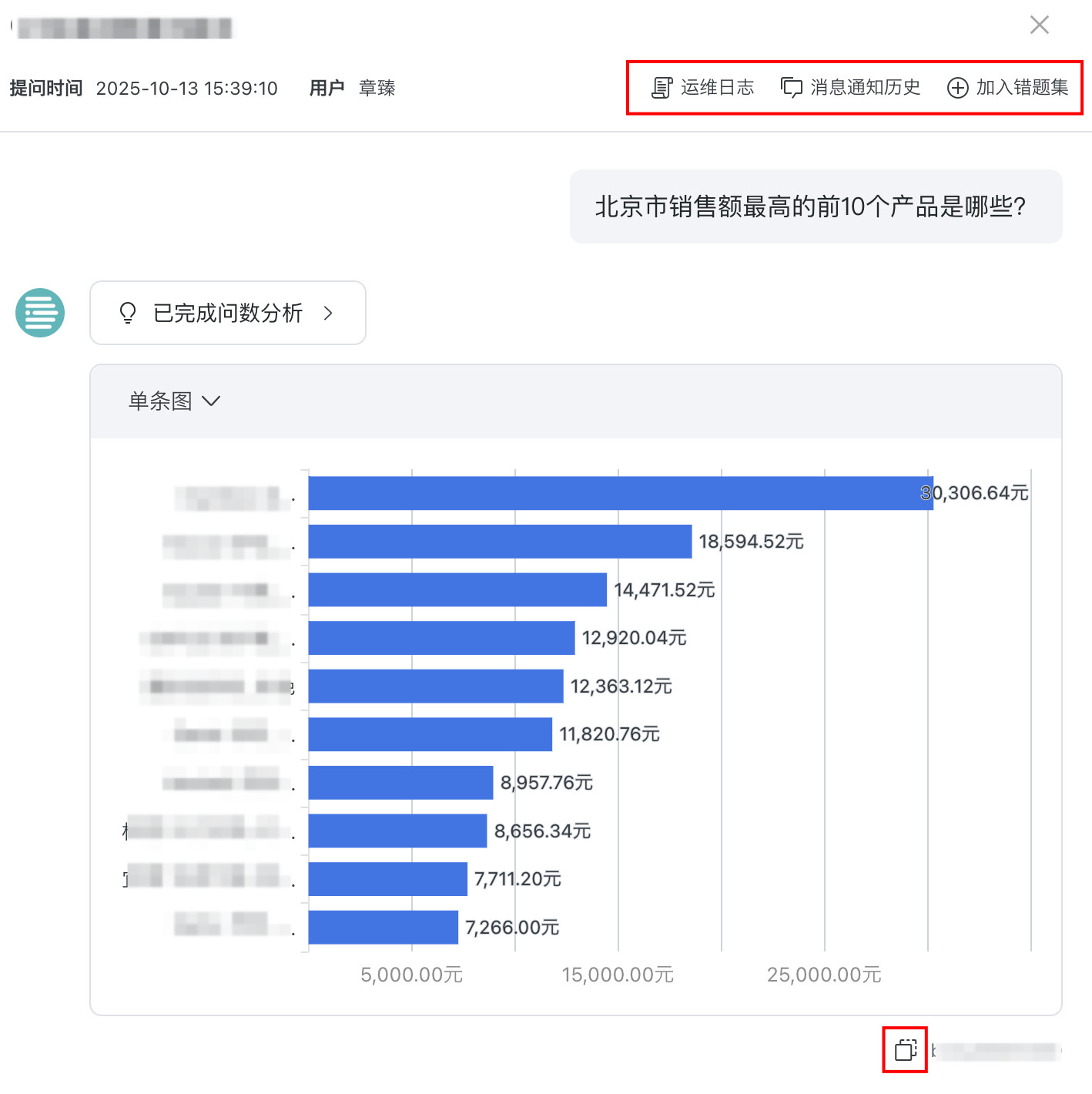
Task: Click the shortest bar, 7,266.00元
Action: point(383,928)
